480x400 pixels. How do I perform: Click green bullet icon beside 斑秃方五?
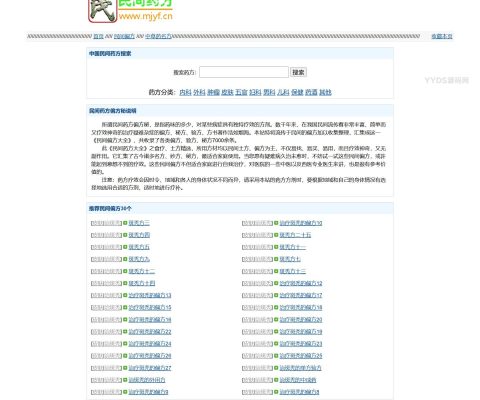coord(125,247)
